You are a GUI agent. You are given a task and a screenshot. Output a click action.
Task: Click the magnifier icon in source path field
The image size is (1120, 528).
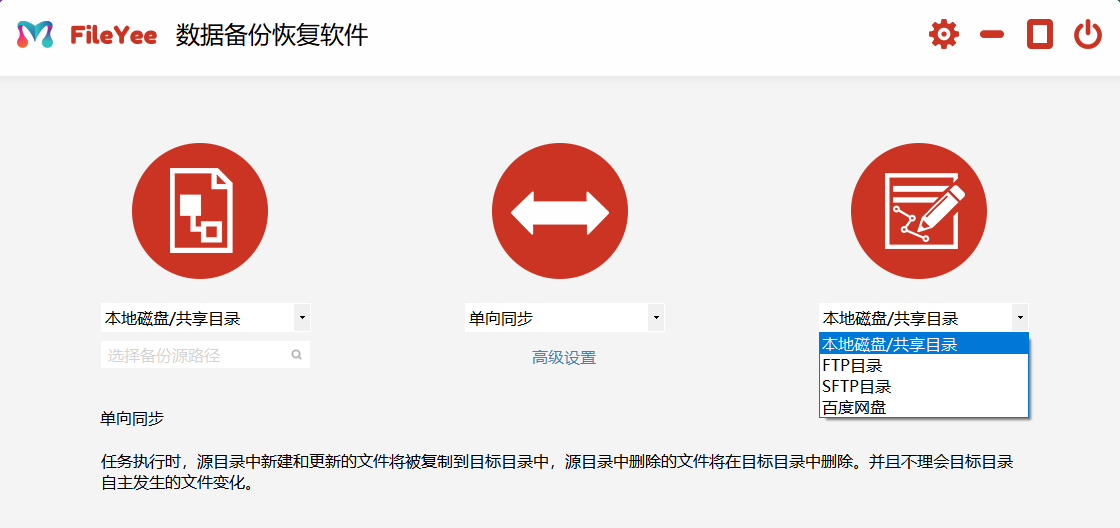pos(297,355)
